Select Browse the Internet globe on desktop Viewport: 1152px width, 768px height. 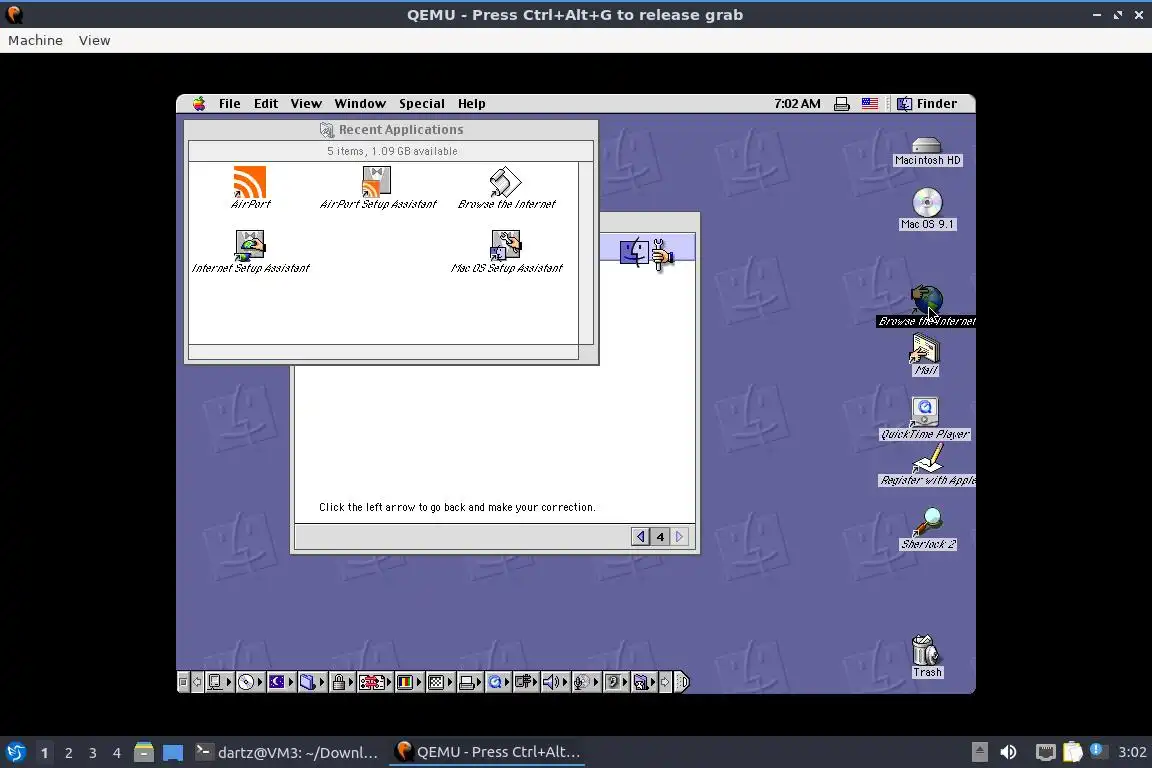tap(927, 306)
